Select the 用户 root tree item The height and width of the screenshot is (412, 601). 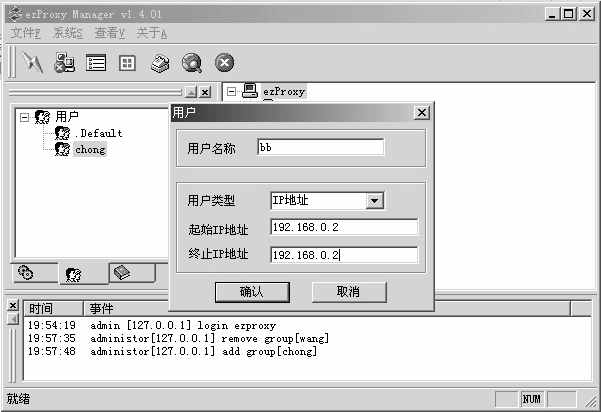(x=67, y=117)
